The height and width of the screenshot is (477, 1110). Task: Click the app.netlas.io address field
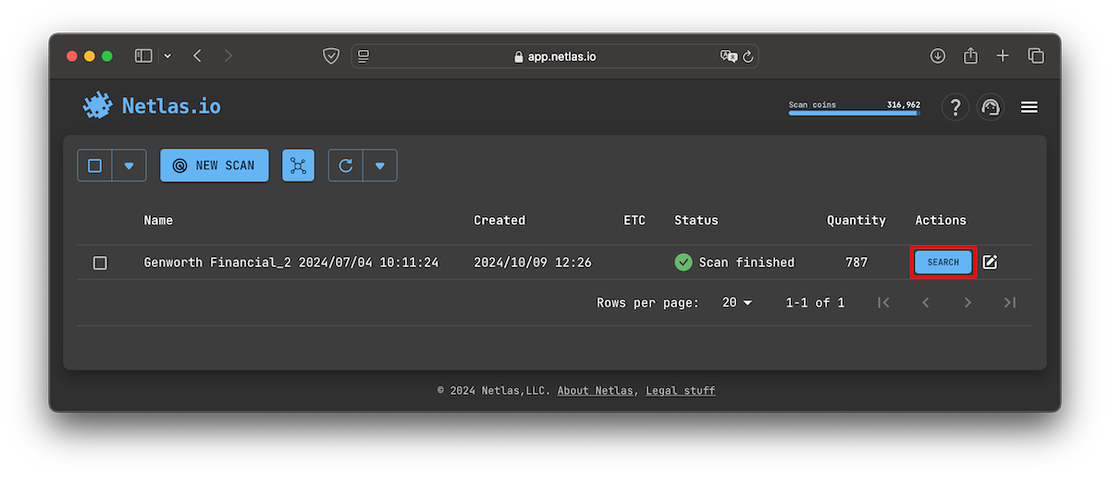[x=555, y=56]
